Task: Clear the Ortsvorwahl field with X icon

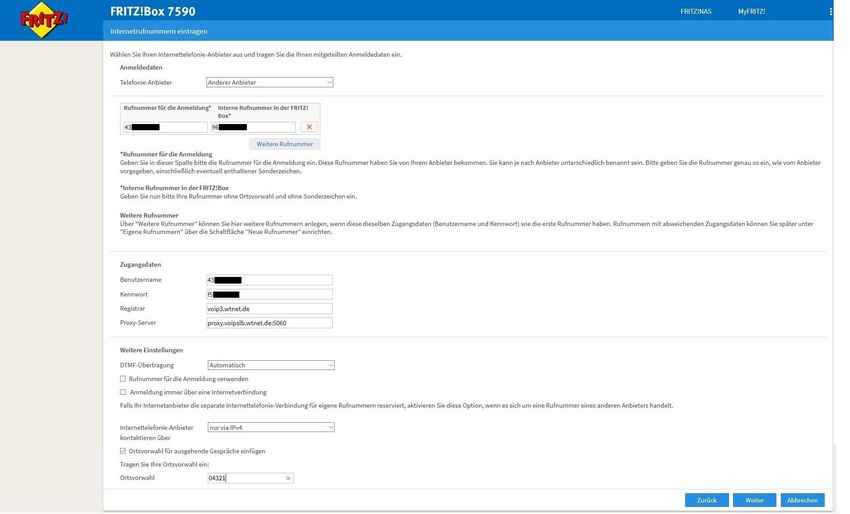Action: (288, 478)
